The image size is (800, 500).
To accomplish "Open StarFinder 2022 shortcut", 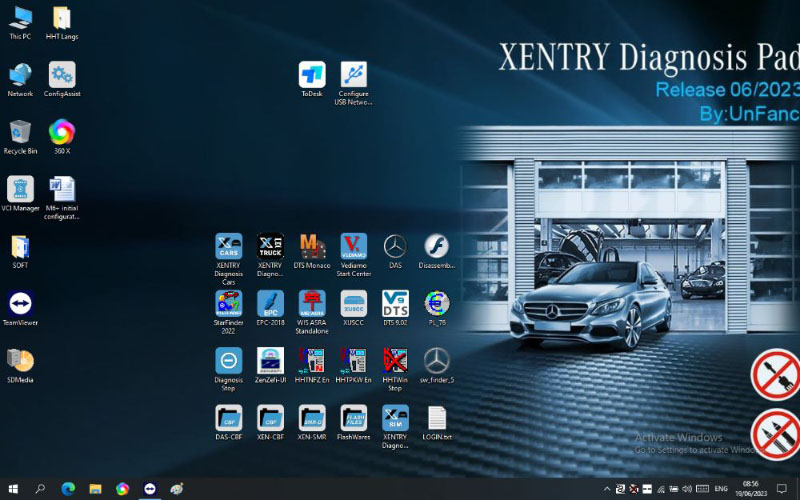I will point(228,304).
